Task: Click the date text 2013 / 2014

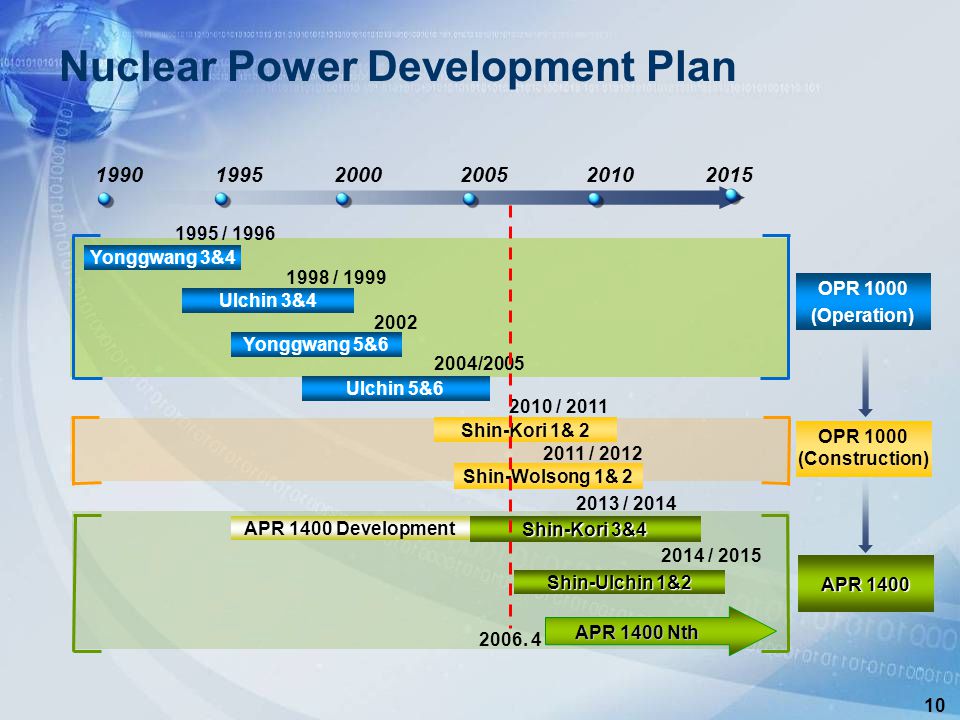Action: tap(626, 504)
